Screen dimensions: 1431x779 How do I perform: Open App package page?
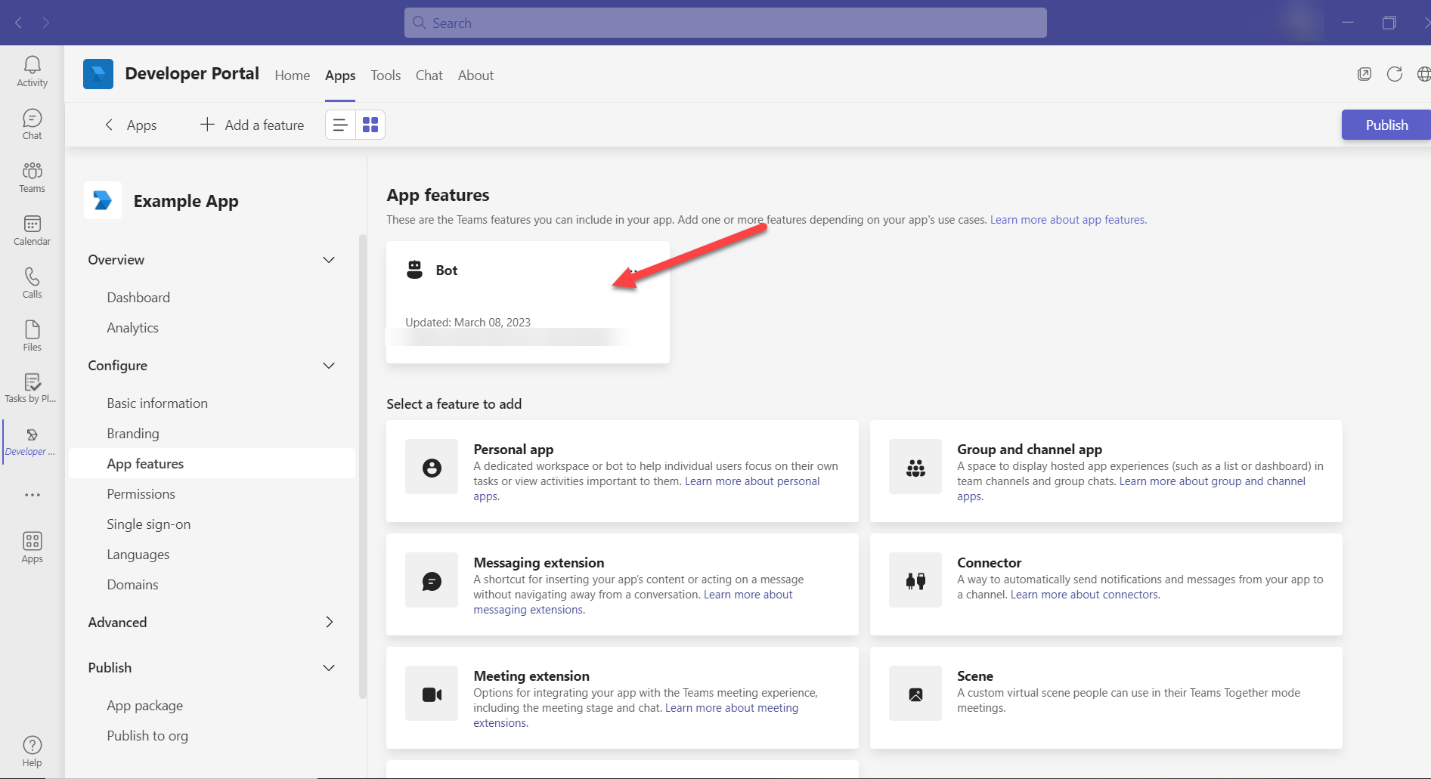[145, 705]
